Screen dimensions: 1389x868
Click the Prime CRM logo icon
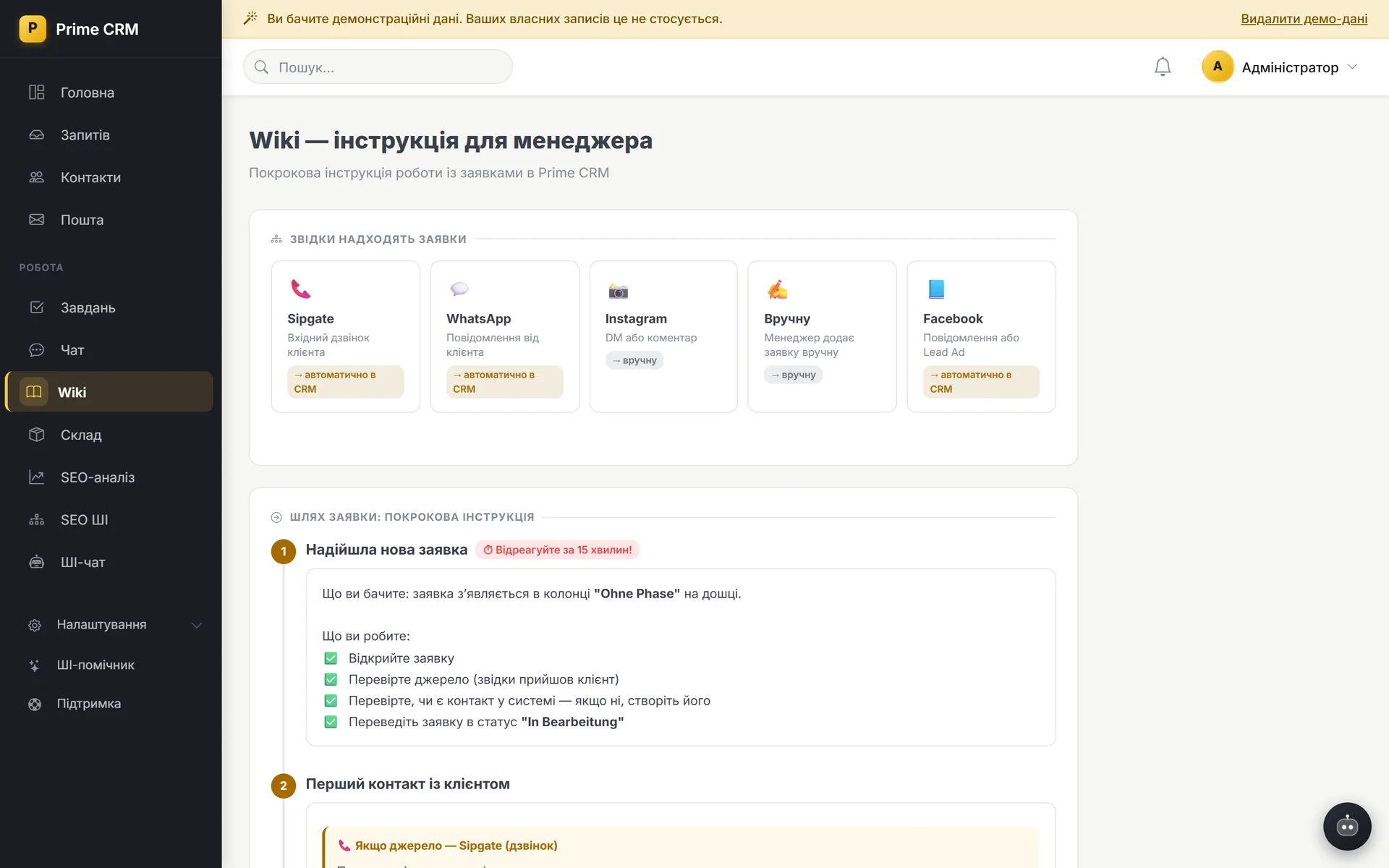click(x=33, y=29)
